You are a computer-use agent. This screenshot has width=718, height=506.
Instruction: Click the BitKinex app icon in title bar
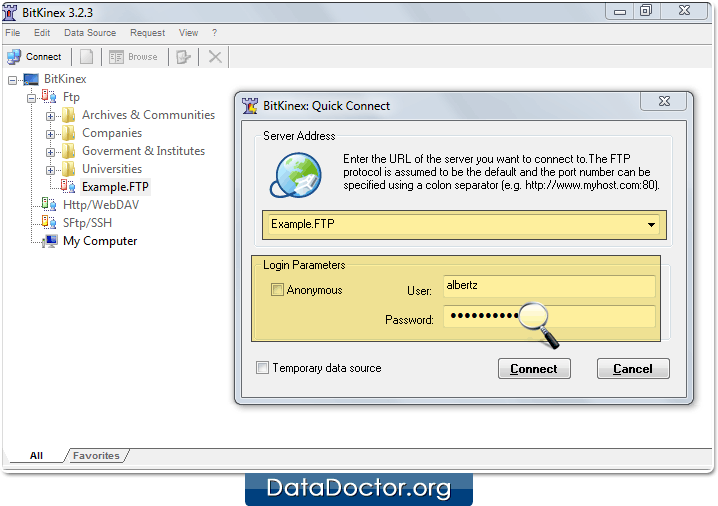10,13
